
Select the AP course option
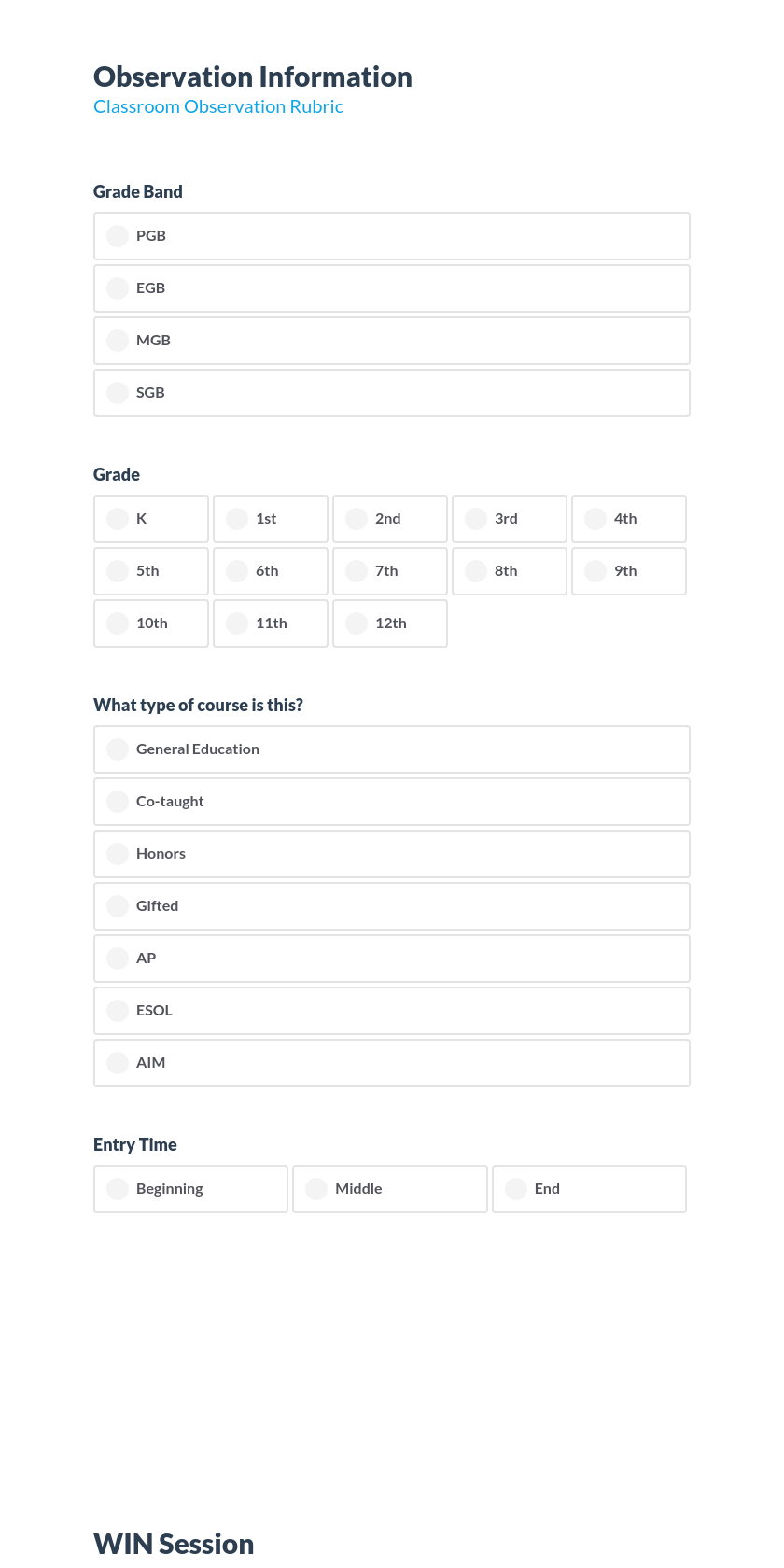(392, 958)
